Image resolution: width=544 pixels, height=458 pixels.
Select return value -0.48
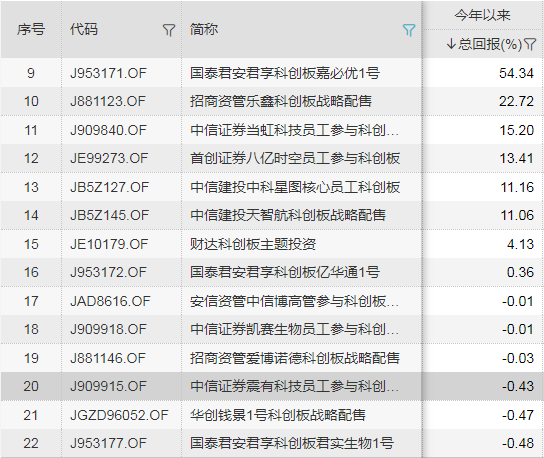coord(518,443)
